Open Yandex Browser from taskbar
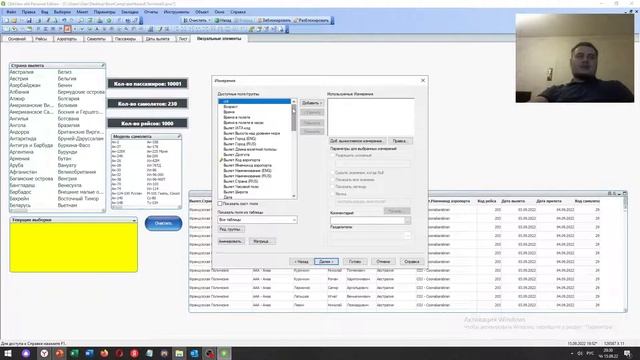The width and height of the screenshot is (640, 360). pos(44,353)
